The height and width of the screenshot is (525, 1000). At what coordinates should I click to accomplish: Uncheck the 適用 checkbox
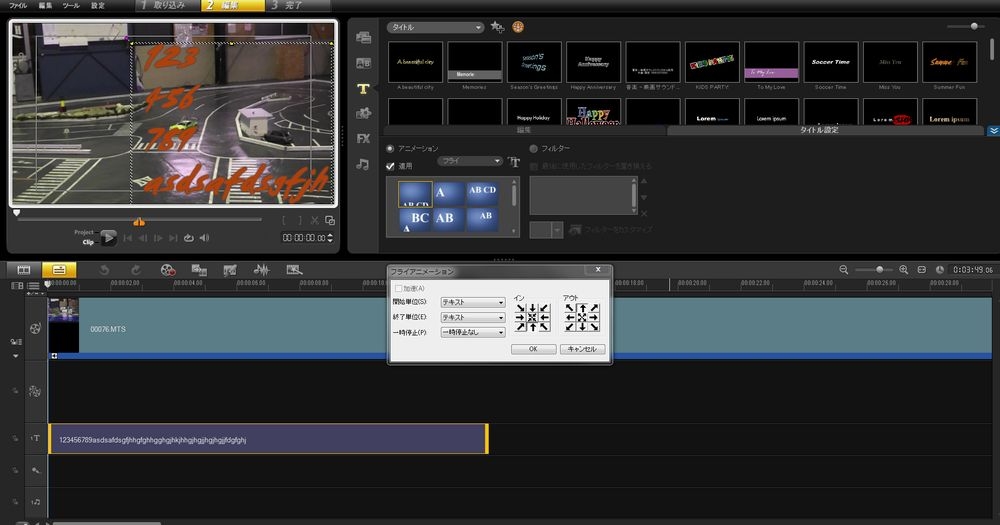pos(391,166)
